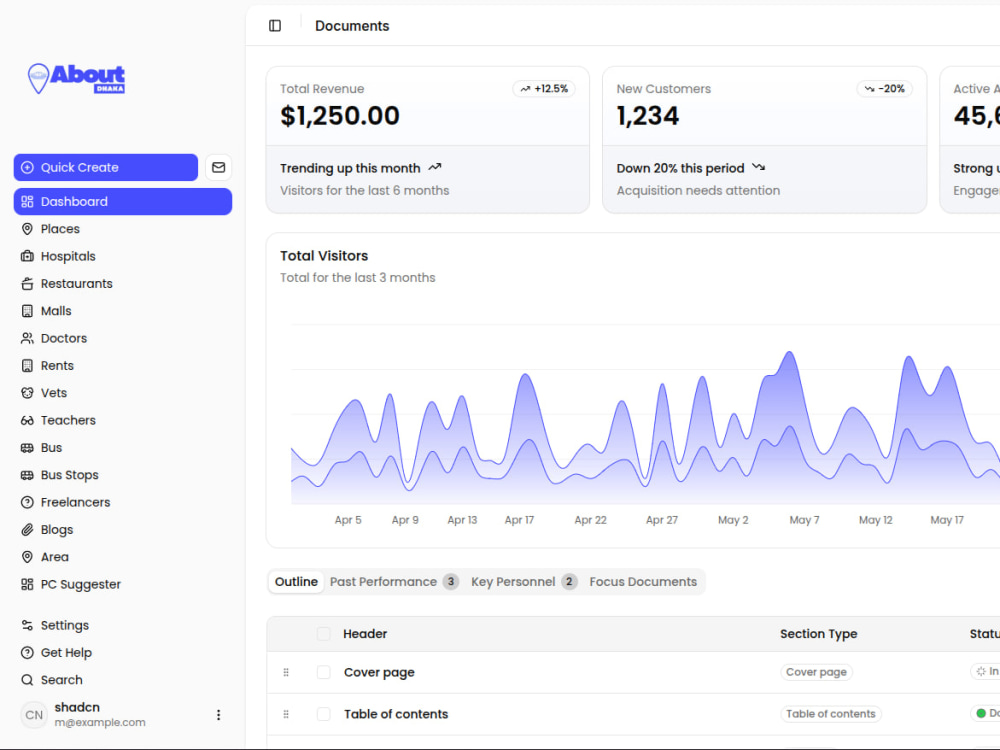Open user menu three-dots for shadcn
Screen dimensions: 1000x750
coord(219,715)
